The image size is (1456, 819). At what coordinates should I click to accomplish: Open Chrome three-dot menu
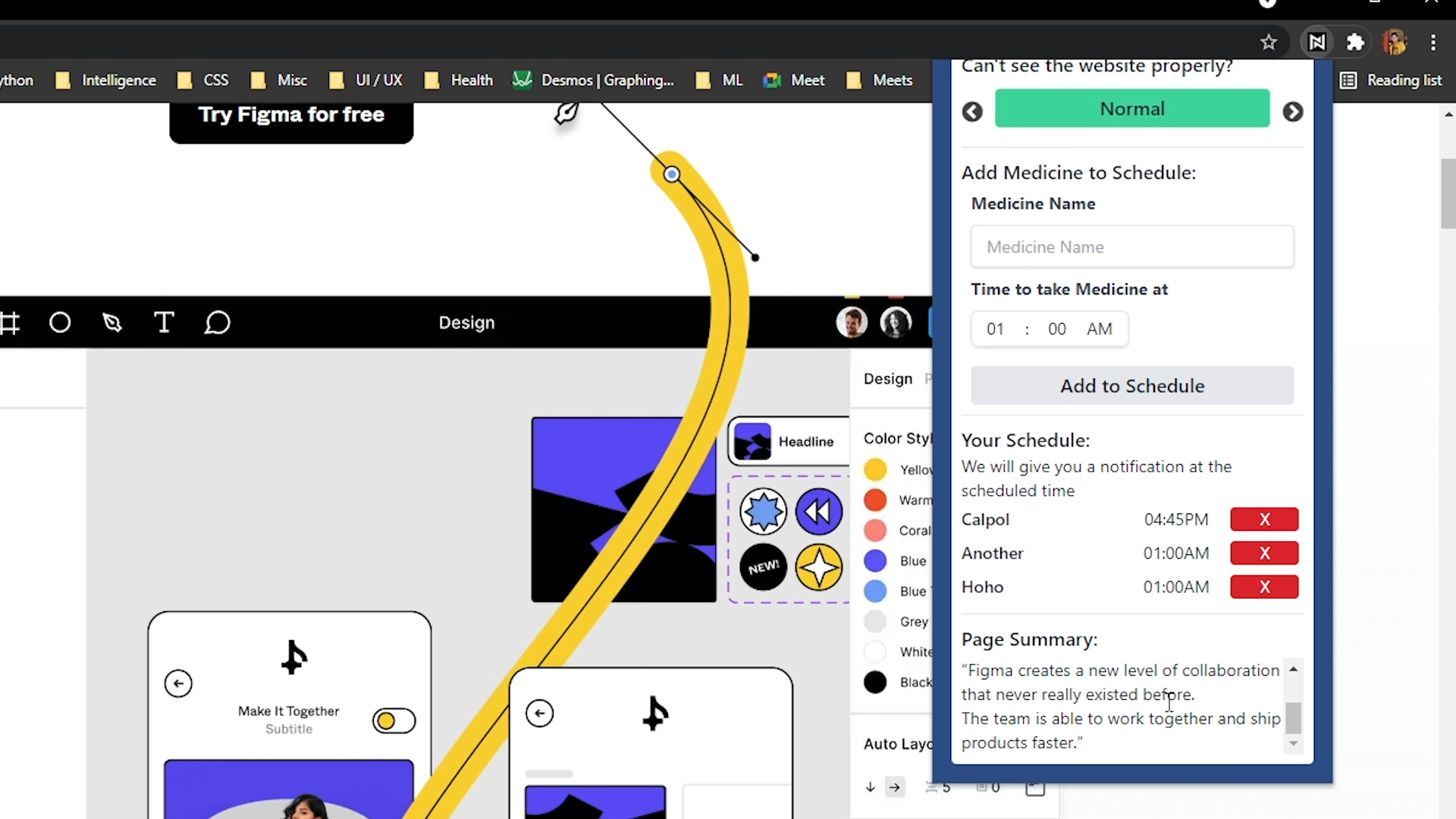(x=1433, y=42)
